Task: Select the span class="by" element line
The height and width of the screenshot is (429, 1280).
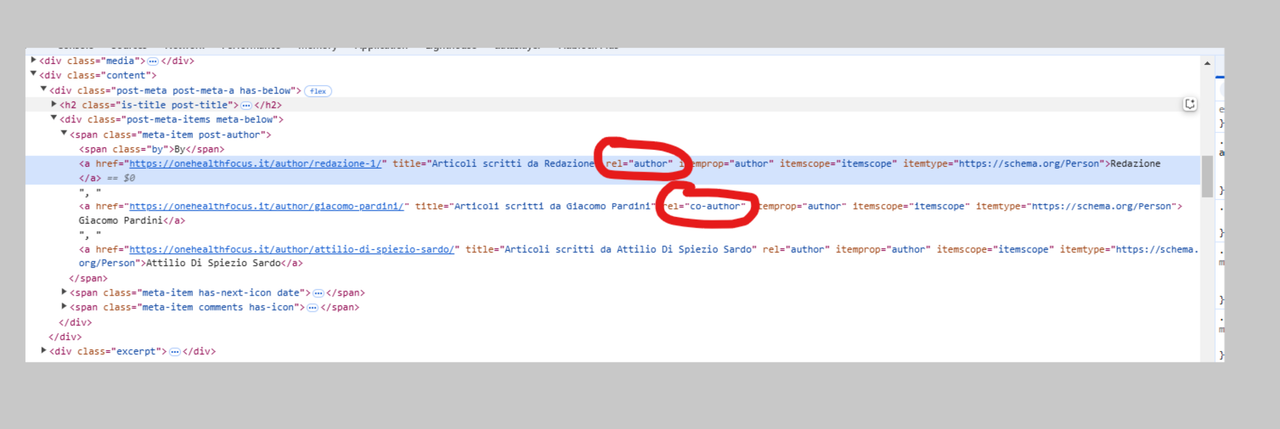Action: click(152, 149)
